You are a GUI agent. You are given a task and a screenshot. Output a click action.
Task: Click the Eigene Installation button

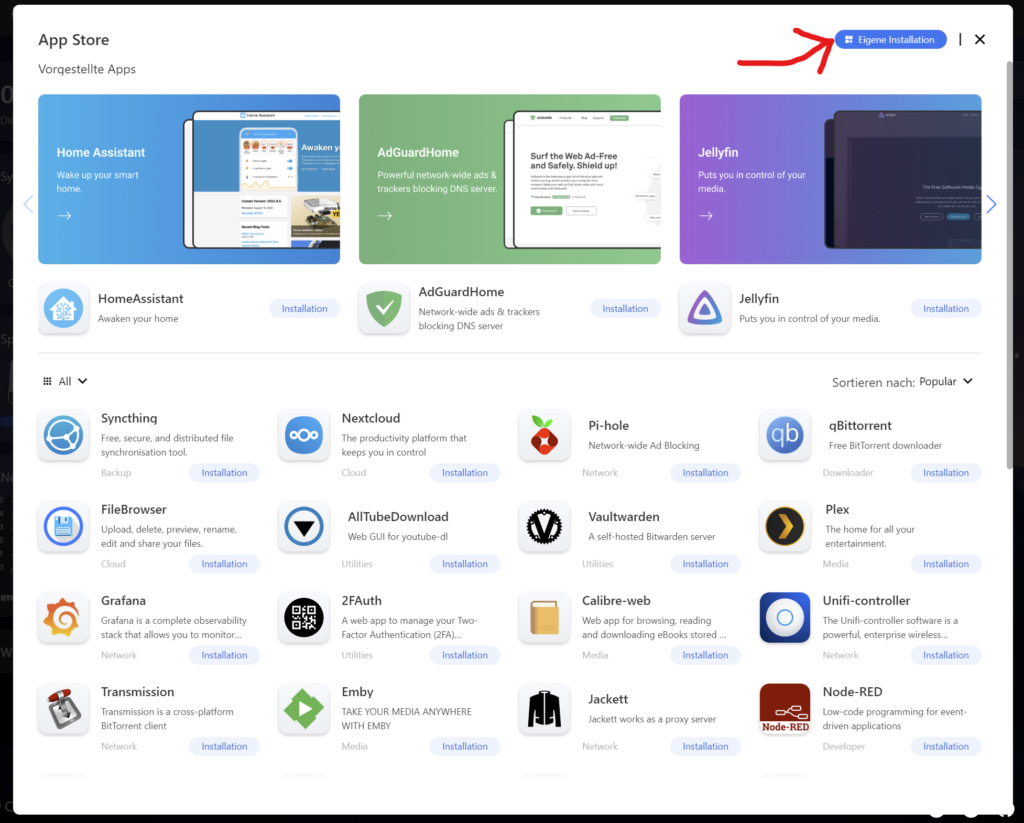(890, 40)
